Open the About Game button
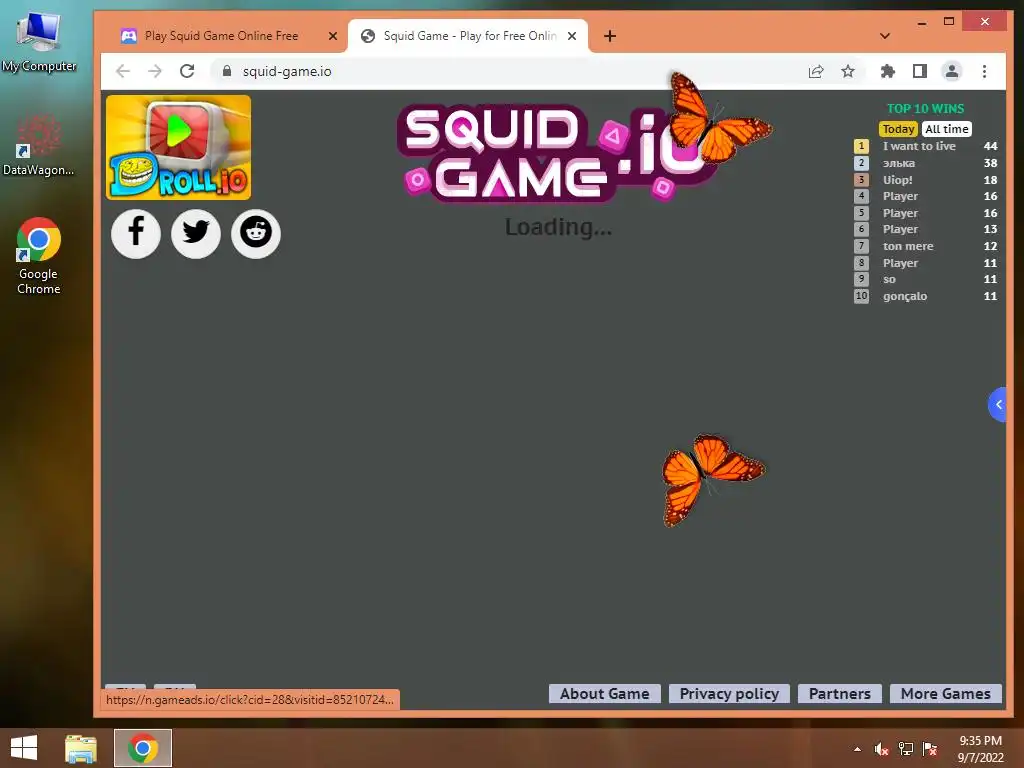This screenshot has height=768, width=1024. click(605, 694)
